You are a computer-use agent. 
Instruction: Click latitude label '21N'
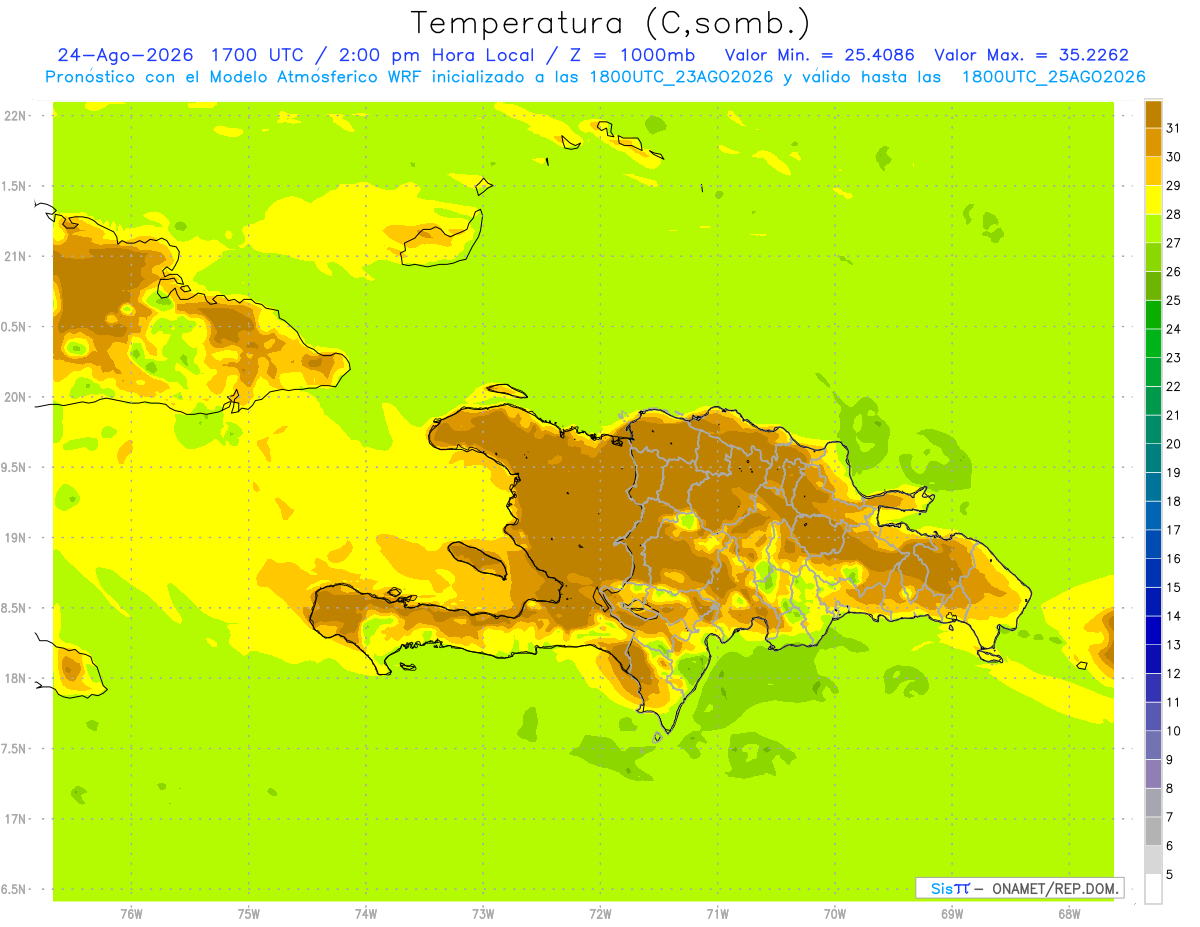click(15, 256)
